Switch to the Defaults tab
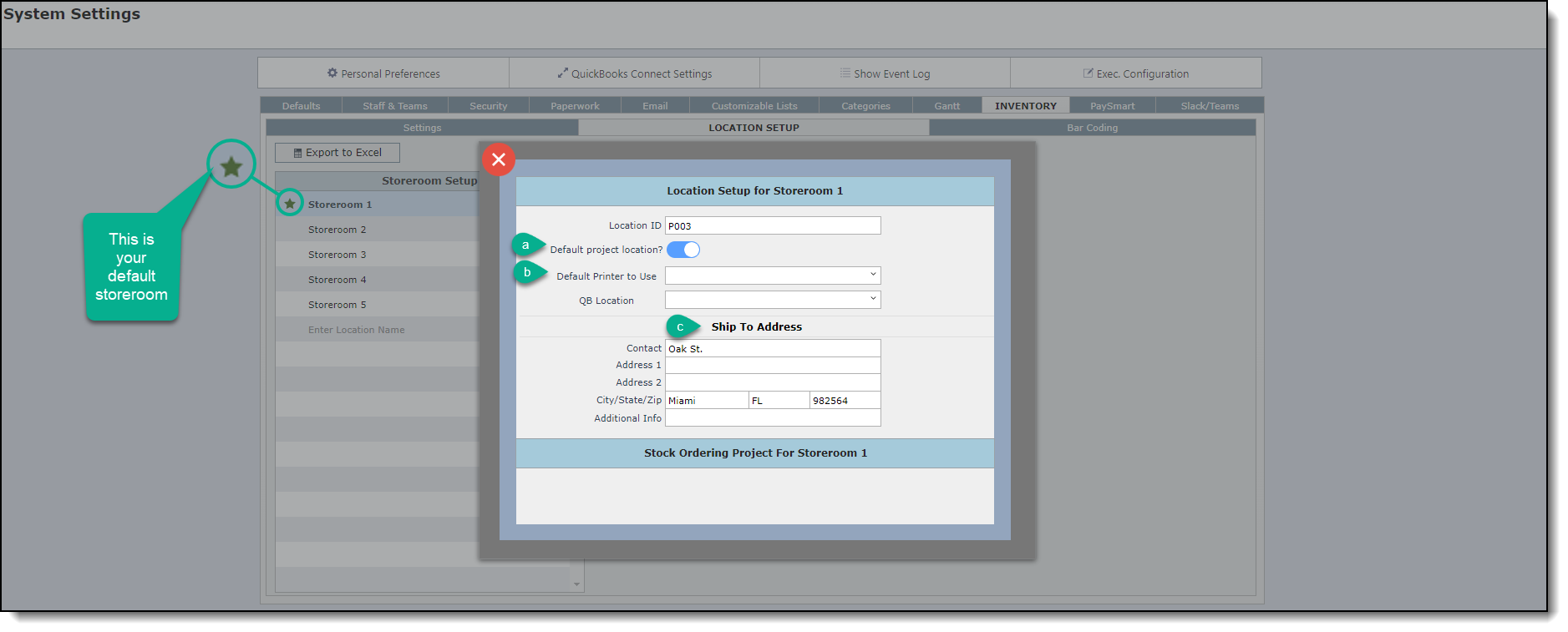 [302, 106]
